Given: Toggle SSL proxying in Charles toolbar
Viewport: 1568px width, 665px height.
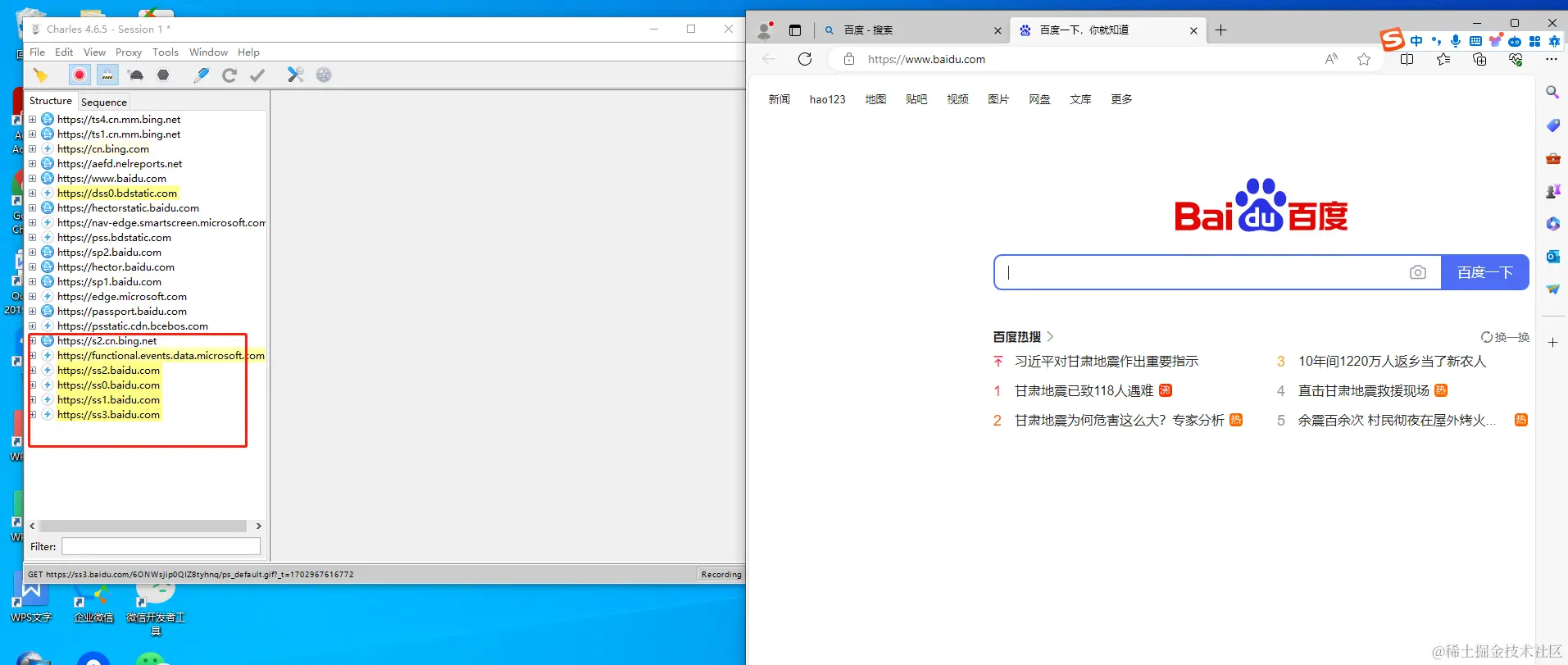Looking at the screenshot, I should coord(107,75).
